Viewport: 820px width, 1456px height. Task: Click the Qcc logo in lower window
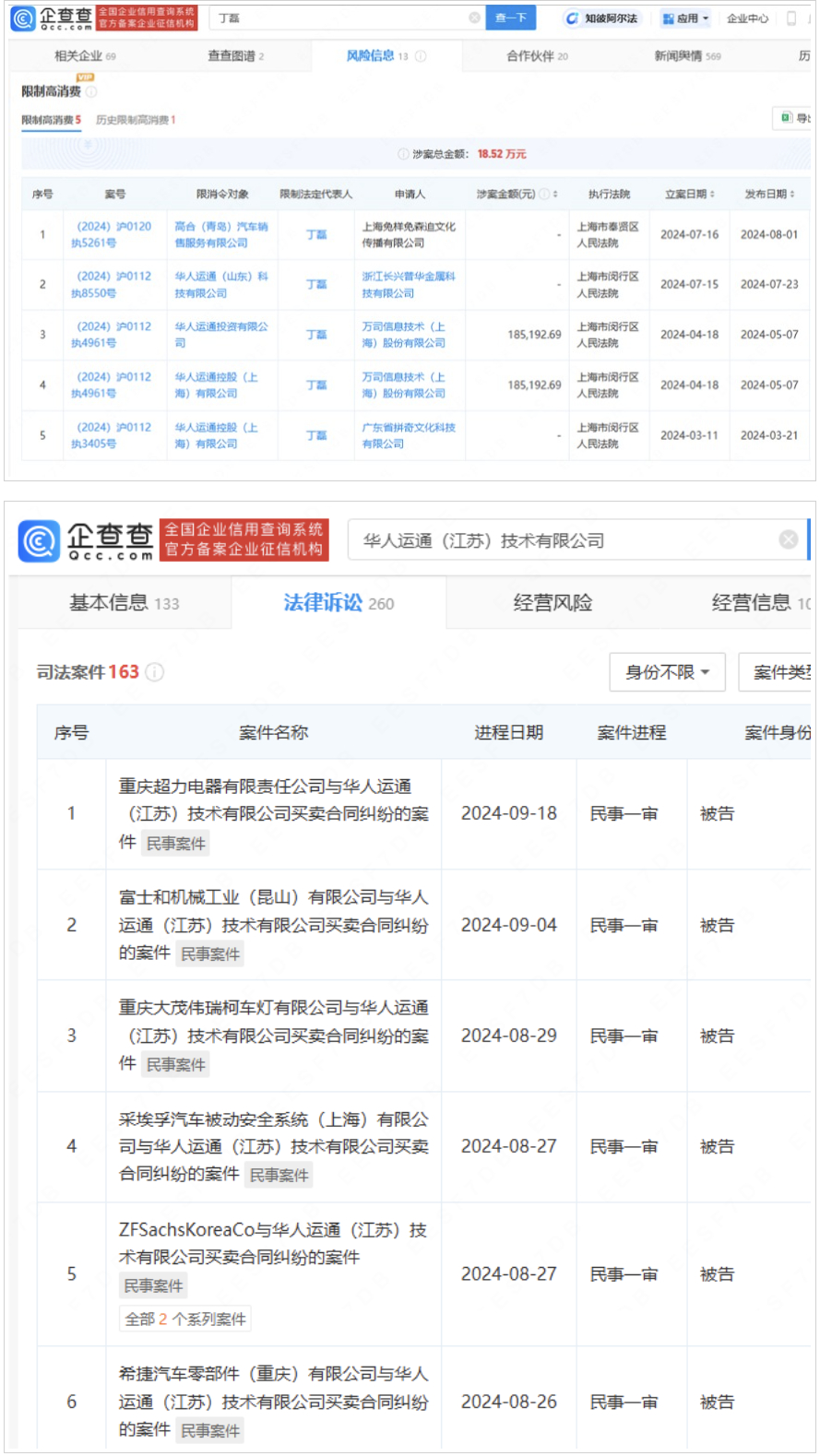[x=85, y=540]
